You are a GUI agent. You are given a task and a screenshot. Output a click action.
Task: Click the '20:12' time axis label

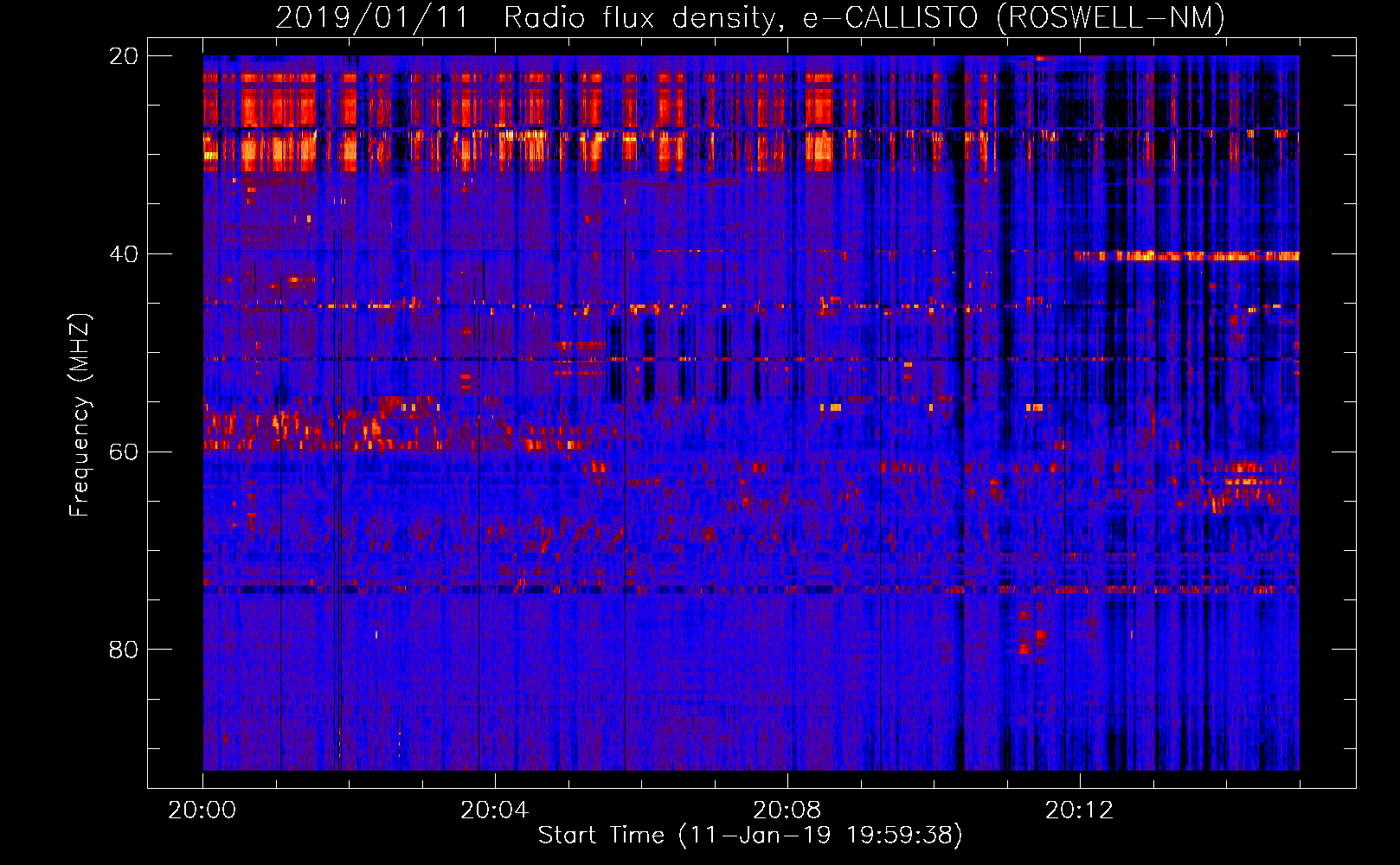point(1079,811)
